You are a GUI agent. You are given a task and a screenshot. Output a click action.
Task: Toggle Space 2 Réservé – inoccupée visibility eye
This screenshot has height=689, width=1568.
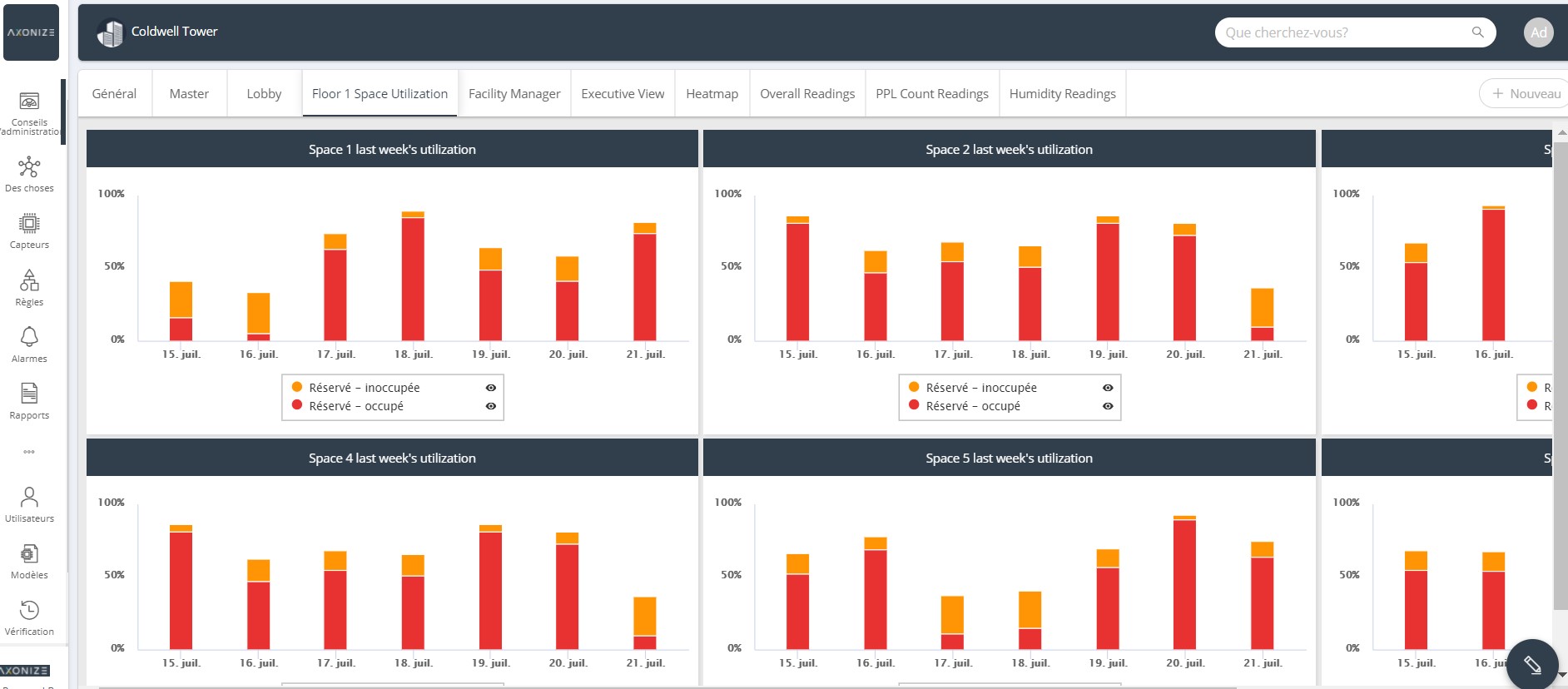(1108, 388)
